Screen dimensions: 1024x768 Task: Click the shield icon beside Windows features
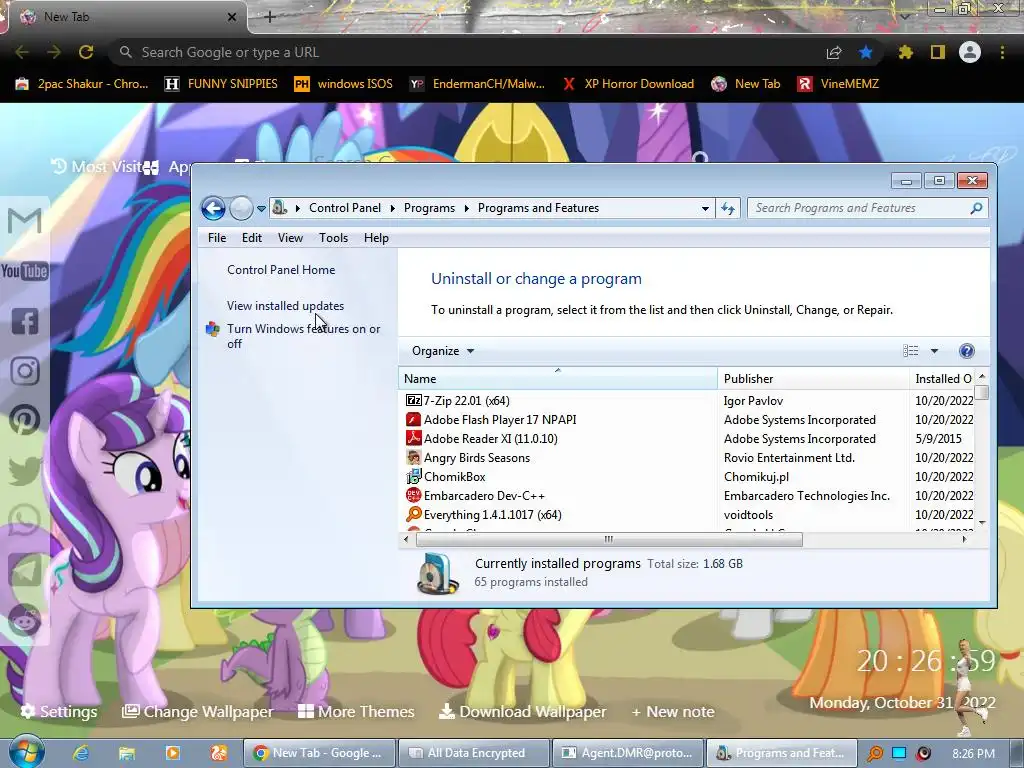click(213, 328)
